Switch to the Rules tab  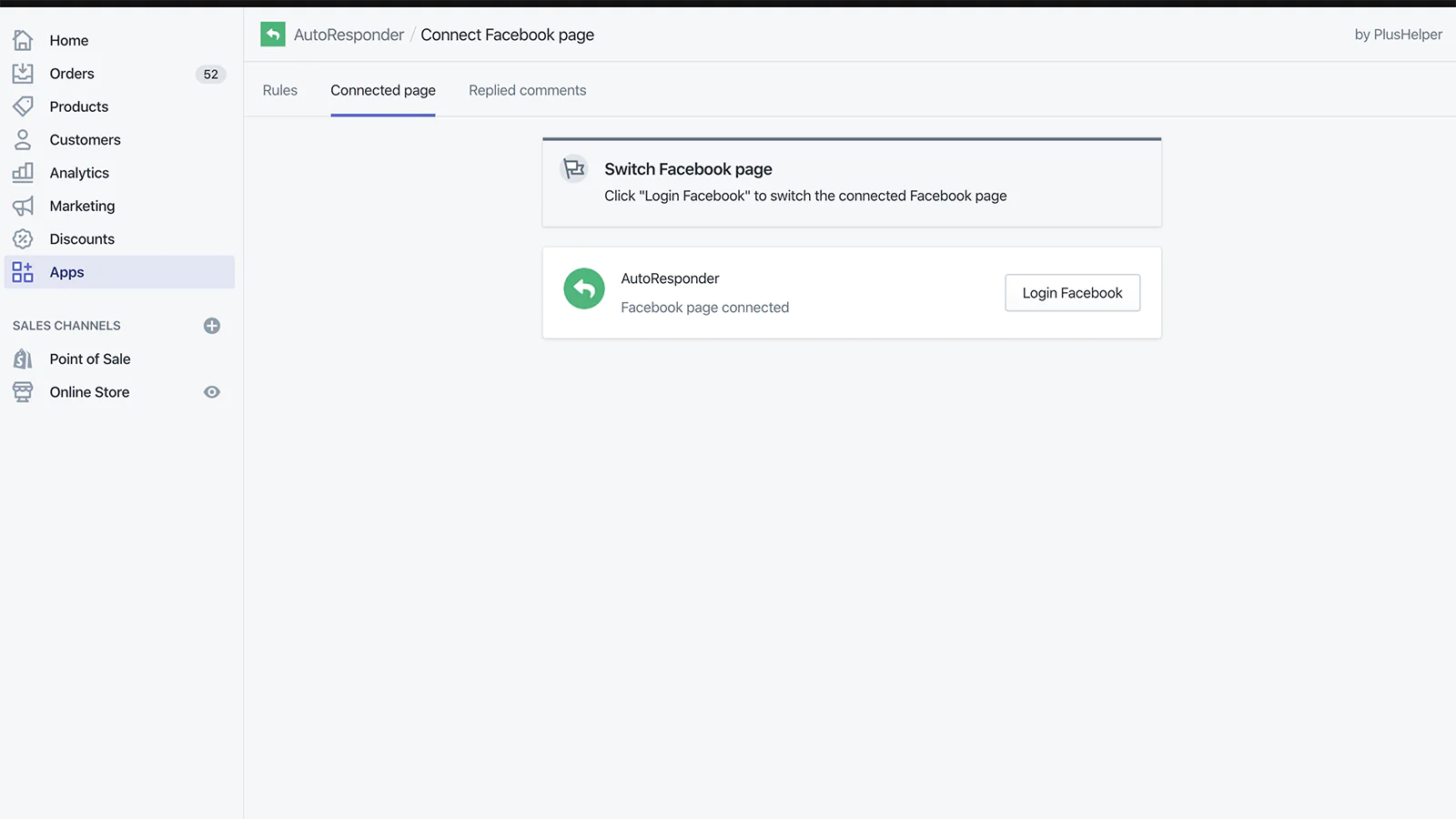pos(280,90)
